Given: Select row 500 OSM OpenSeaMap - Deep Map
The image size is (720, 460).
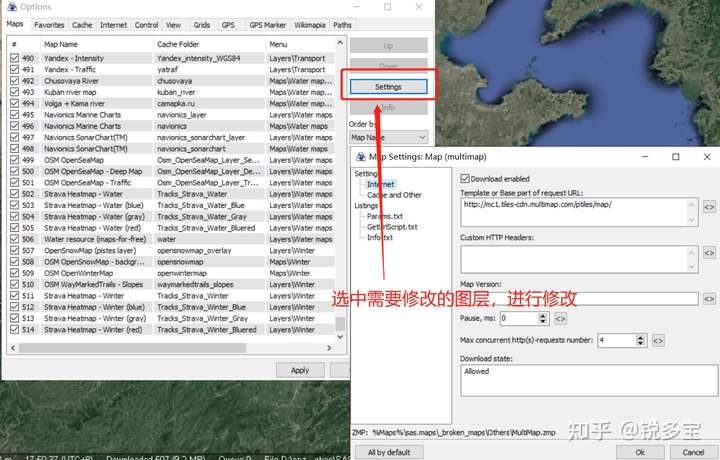Looking at the screenshot, I should [x=172, y=171].
